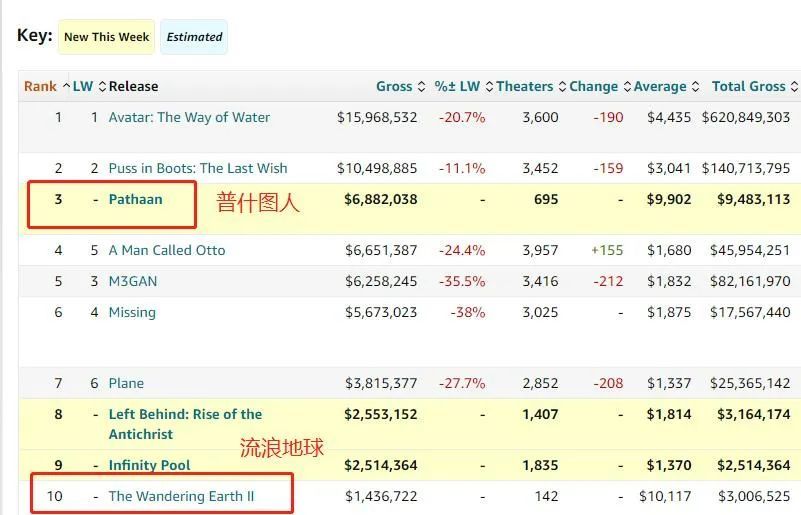This screenshot has height=515, width=801.
Task: Select Missing gross $5,673,023
Action: point(381,312)
